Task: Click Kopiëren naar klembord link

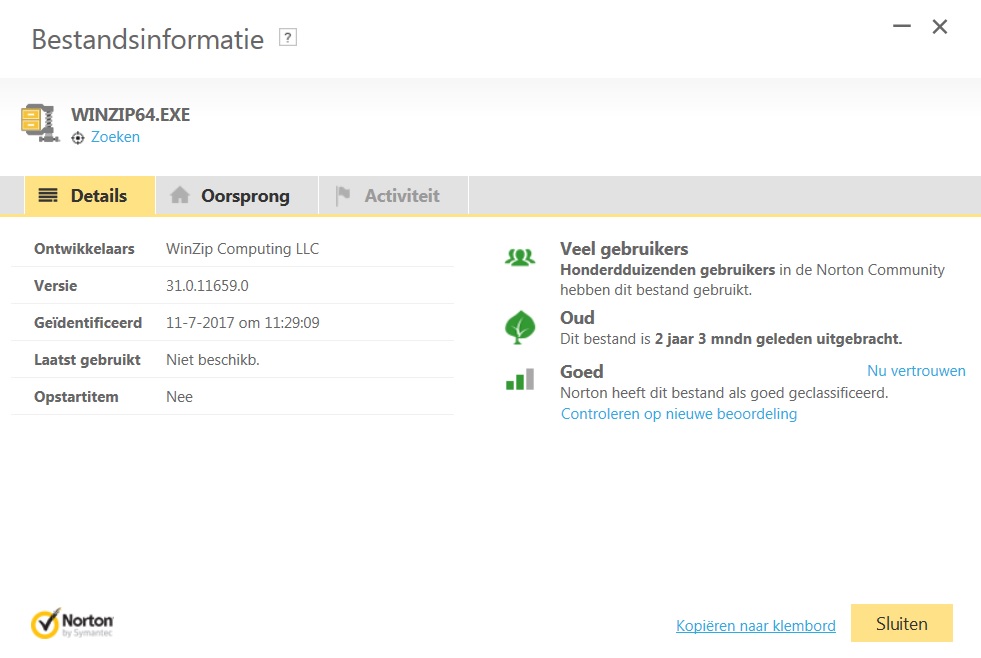Action: click(755, 626)
